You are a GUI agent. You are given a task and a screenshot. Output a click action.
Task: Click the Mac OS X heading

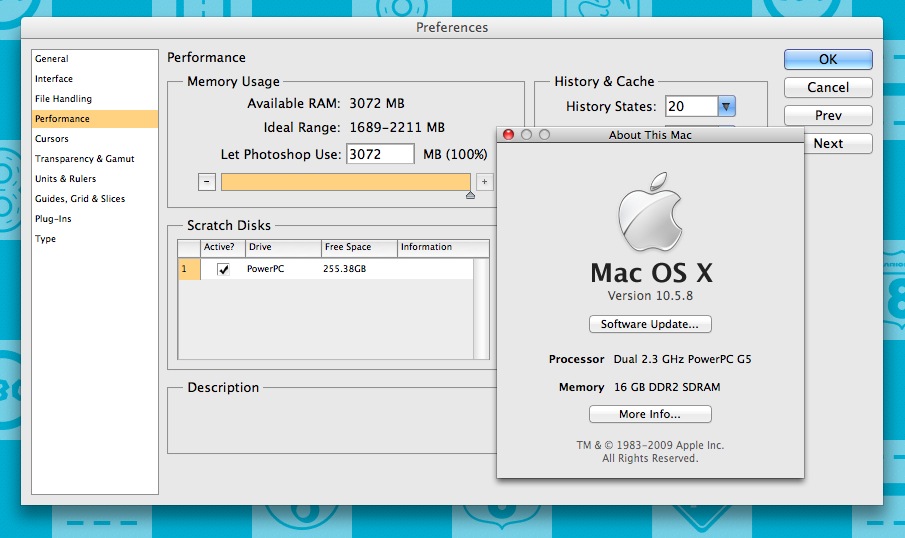tap(652, 273)
